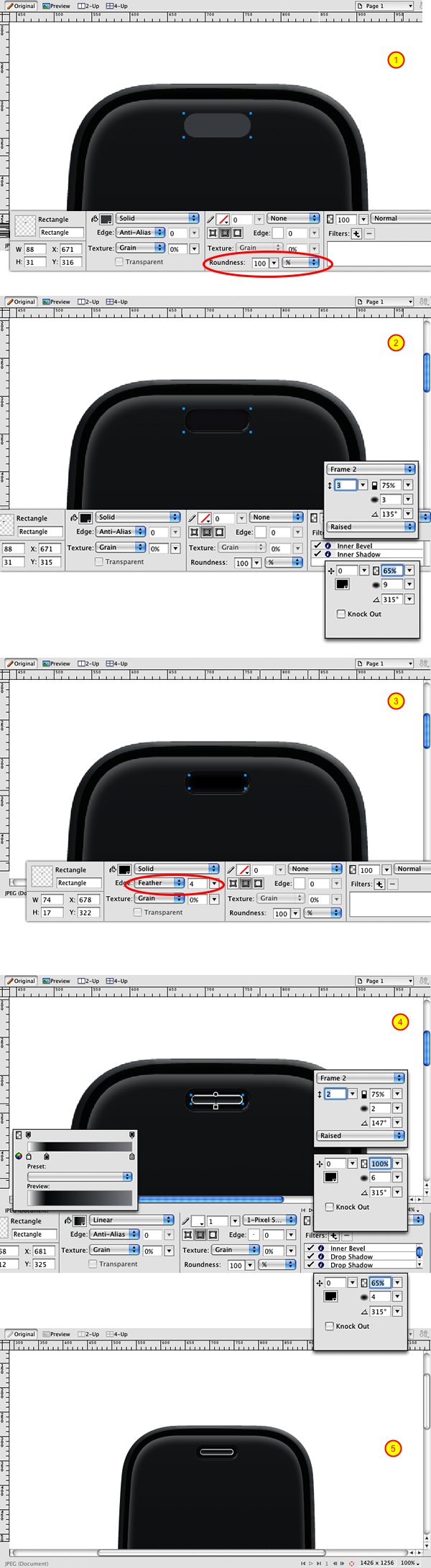Click pencil stroke icon beside 1-Pixel stroke dropdown
Screen dimensions: 431x1568
185,1221
